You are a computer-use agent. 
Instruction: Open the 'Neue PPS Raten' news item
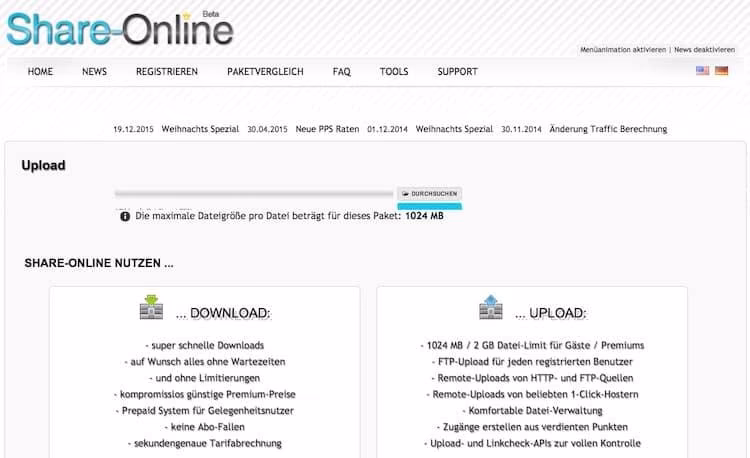327,129
